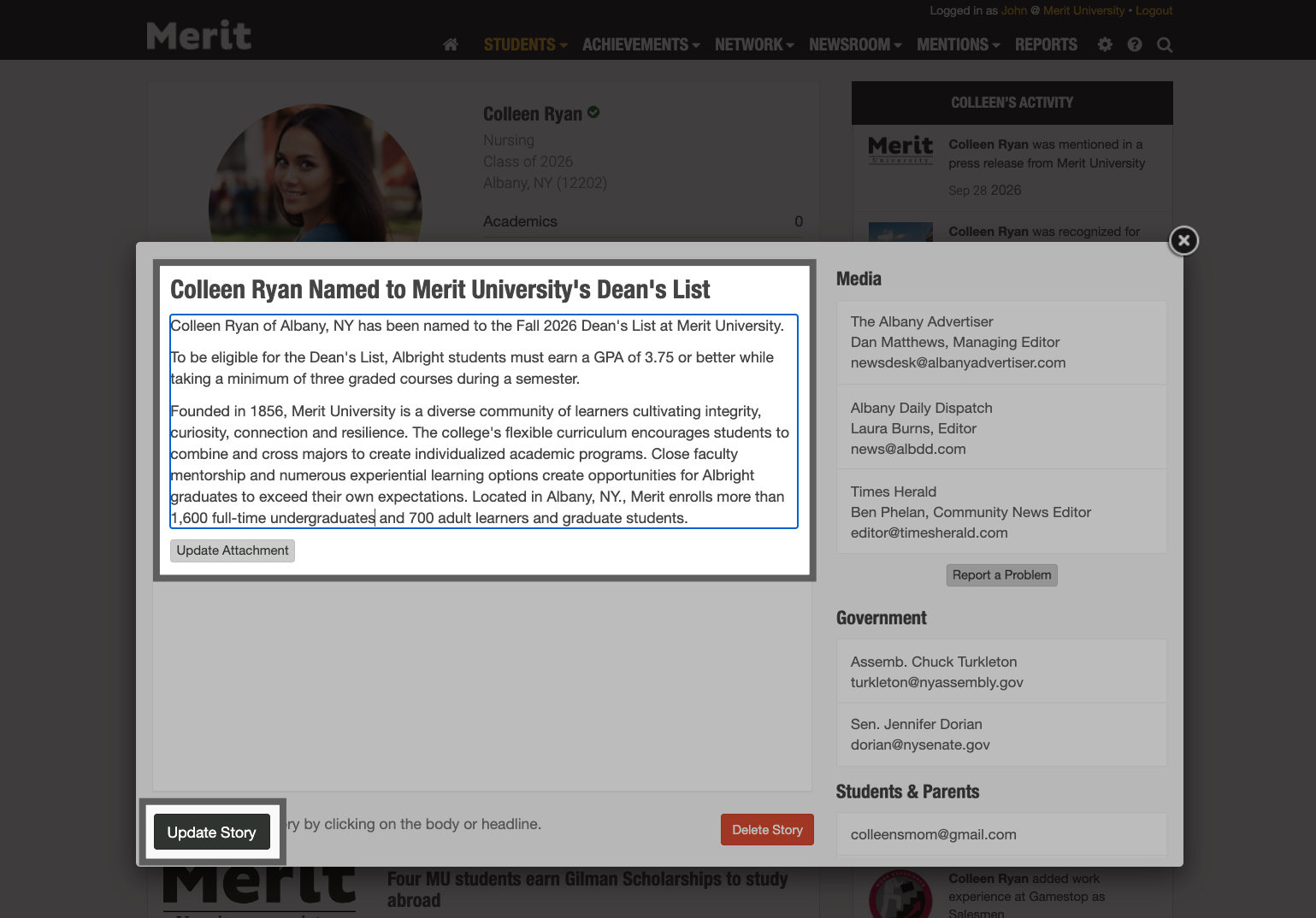Open the help question mark icon
Image resolution: width=1316 pixels, height=918 pixels.
coord(1134,44)
